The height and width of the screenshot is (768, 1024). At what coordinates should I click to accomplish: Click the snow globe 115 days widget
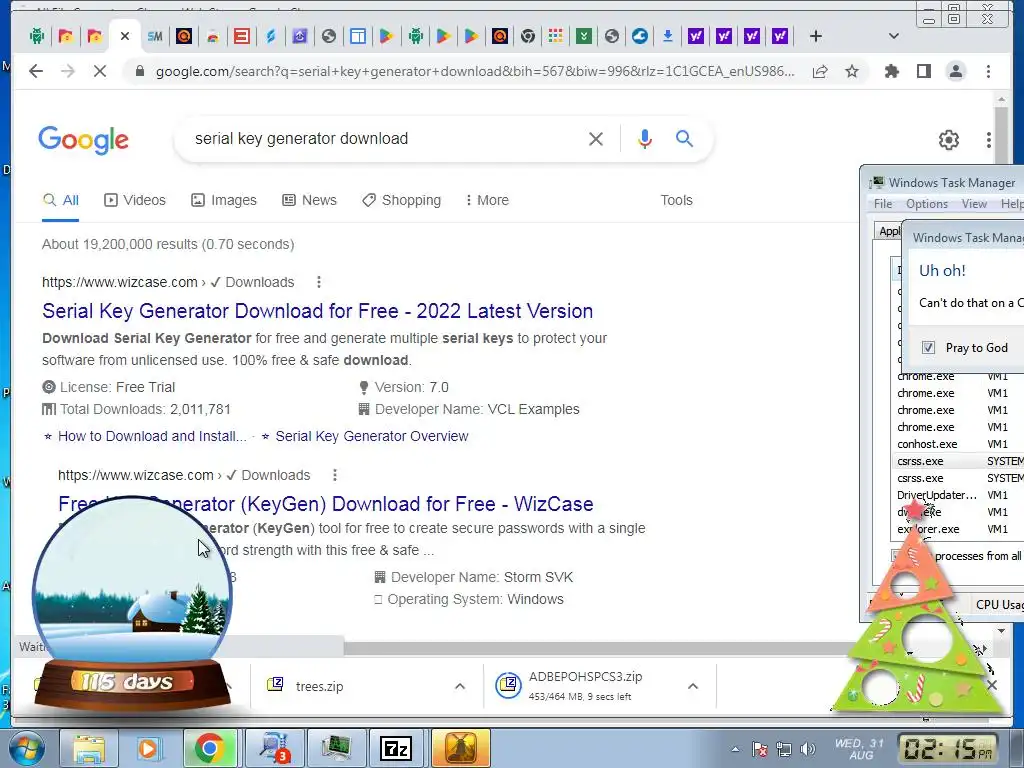tap(133, 604)
